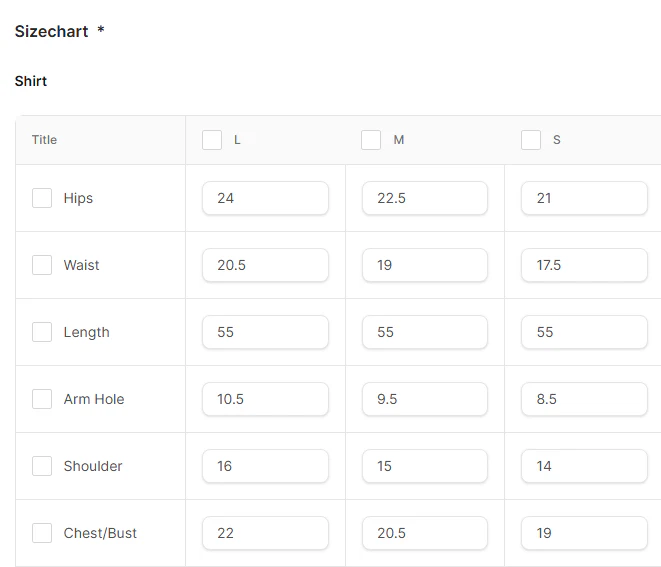
Task: Click the Waist L field showing 20.5
Action: [x=265, y=265]
